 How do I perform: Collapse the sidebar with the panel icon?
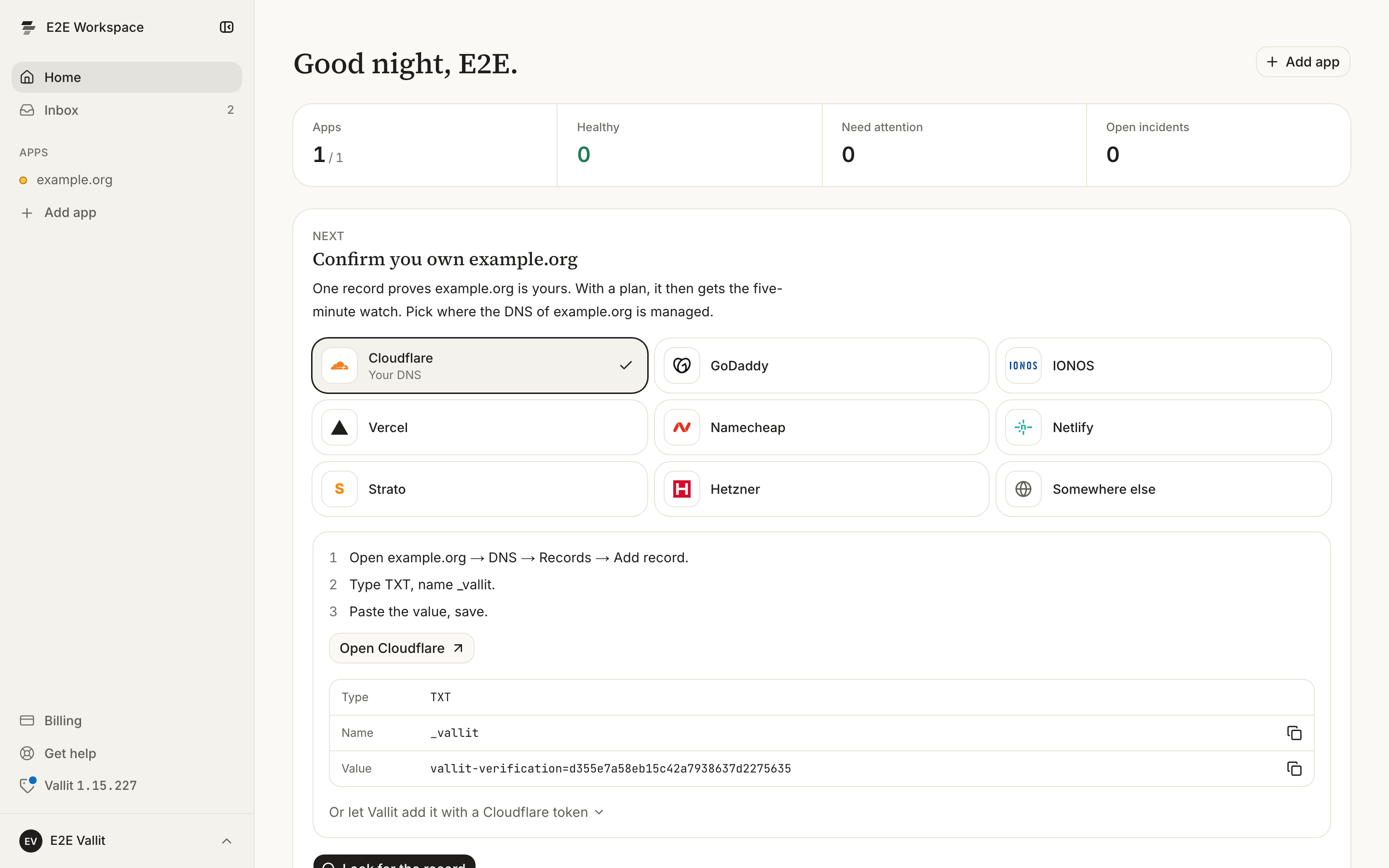coord(227,27)
